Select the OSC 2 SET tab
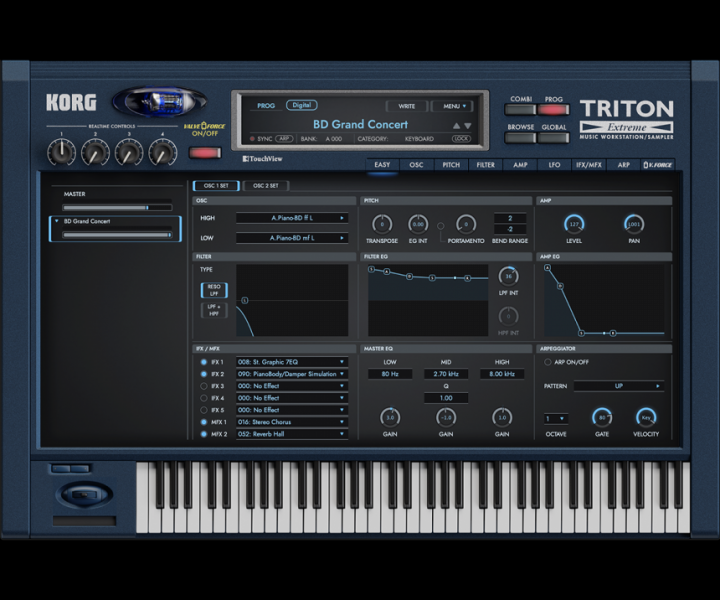The image size is (720, 600). (x=265, y=185)
